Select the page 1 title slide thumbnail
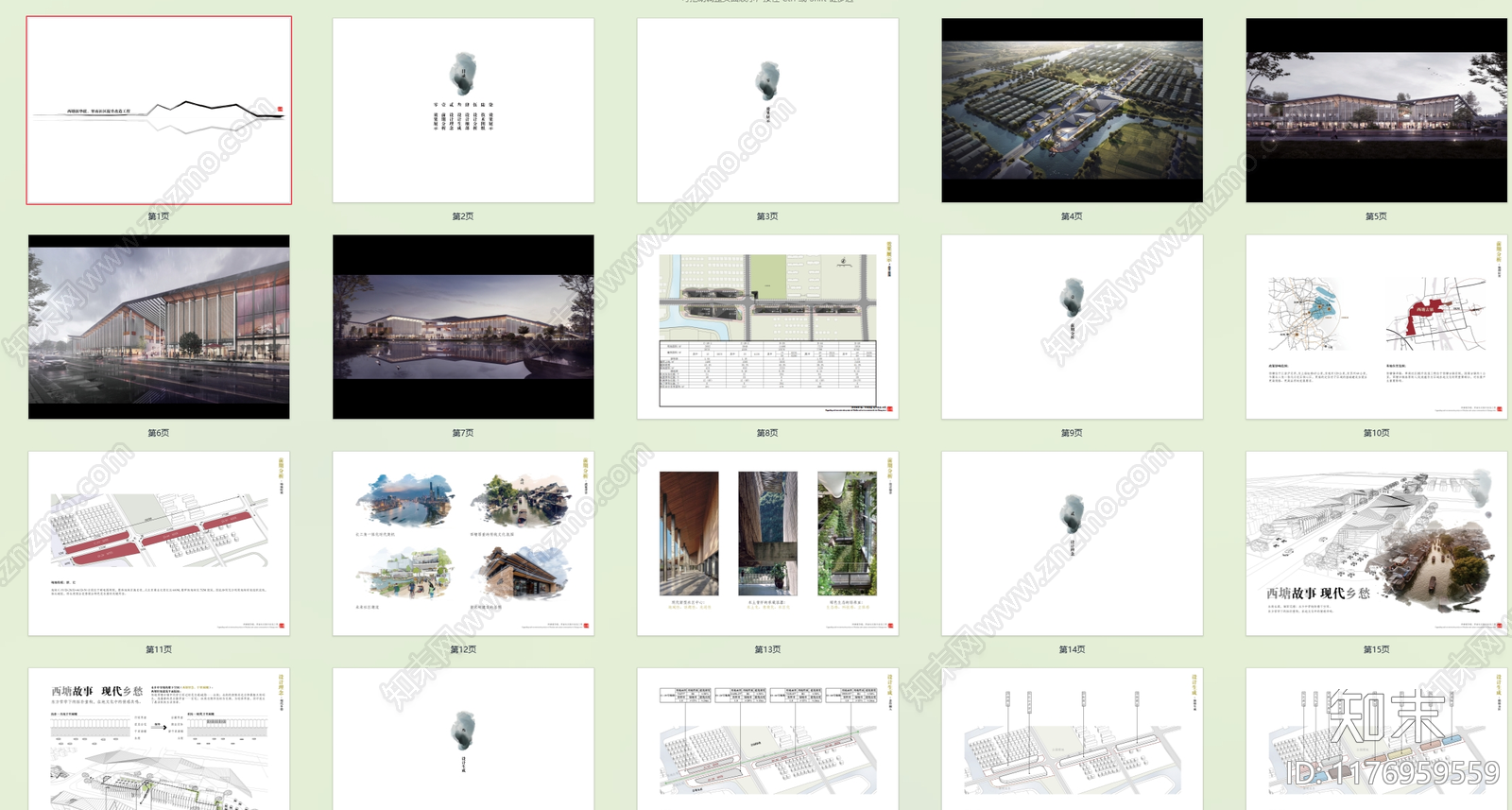Image resolution: width=1512 pixels, height=810 pixels. [159, 110]
